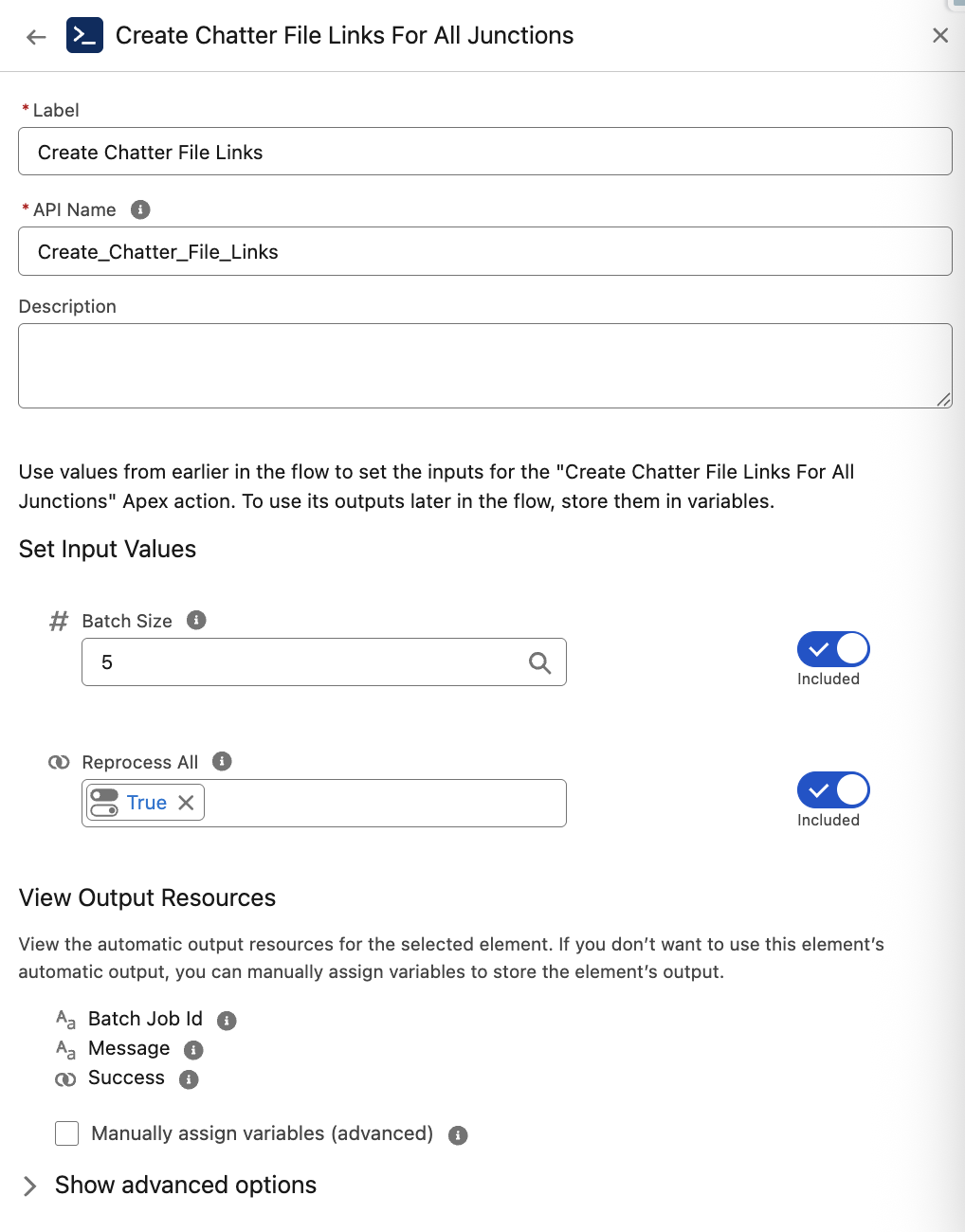Click the Batch Size info icon
This screenshot has width=965, height=1232.
pos(196,620)
